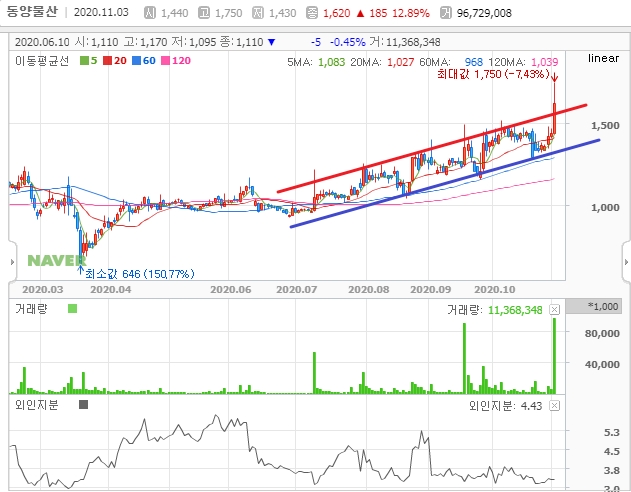Click the 20MA value 1,027

pos(400,62)
